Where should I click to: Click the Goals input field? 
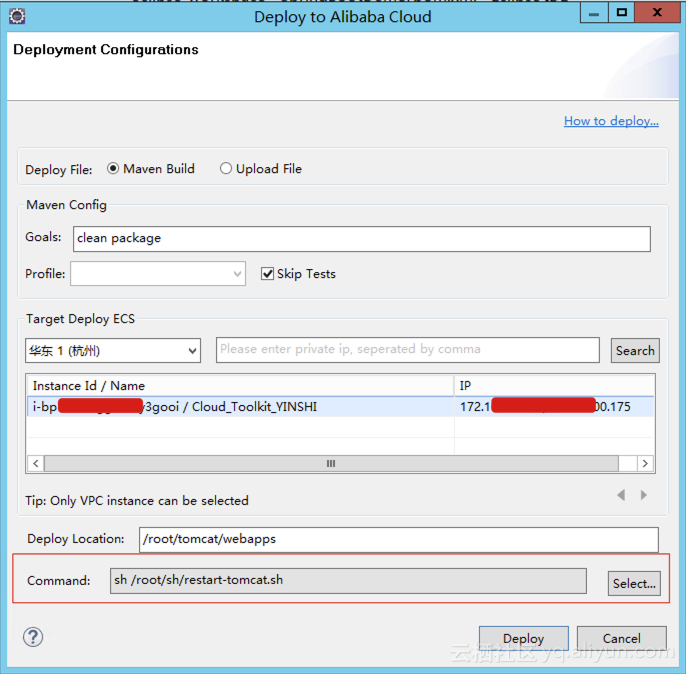(x=362, y=239)
